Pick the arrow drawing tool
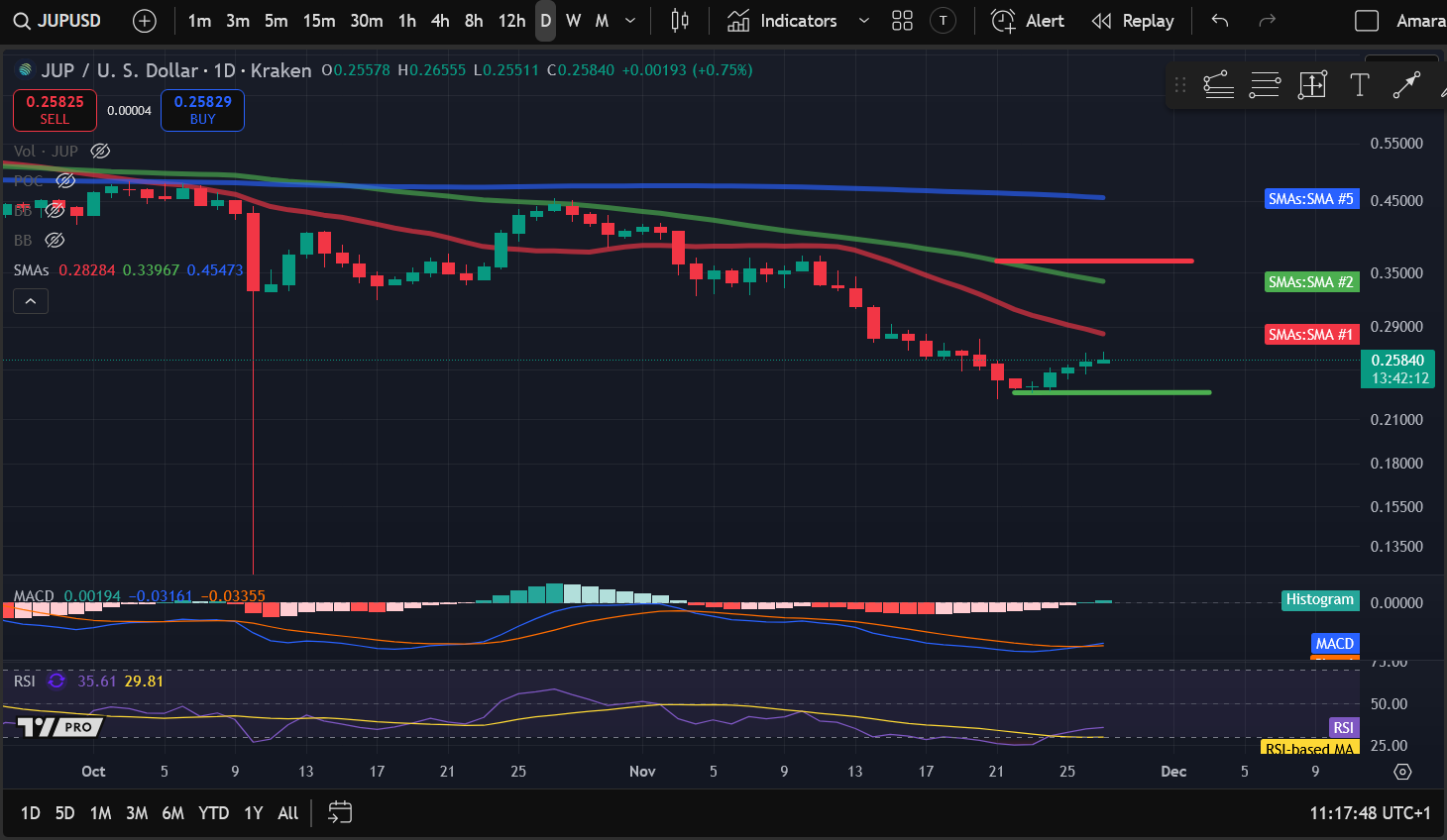1447x840 pixels. pyautogui.click(x=1406, y=85)
